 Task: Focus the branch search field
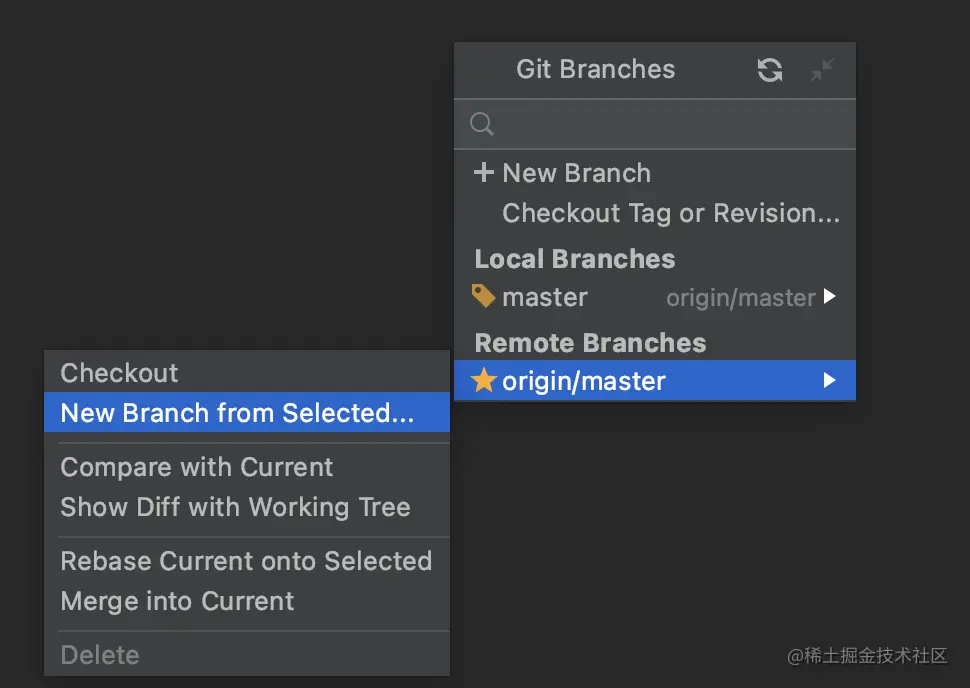(x=670, y=124)
